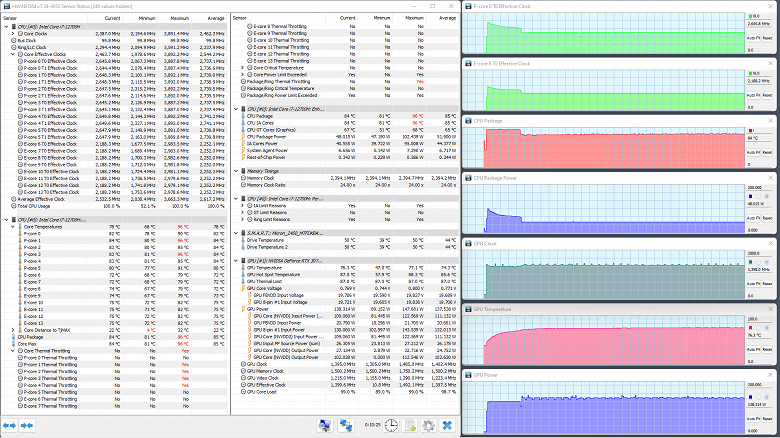The image size is (780, 438).
Task: Click red color swatch in CPU Package graph
Action: [x=750, y=130]
